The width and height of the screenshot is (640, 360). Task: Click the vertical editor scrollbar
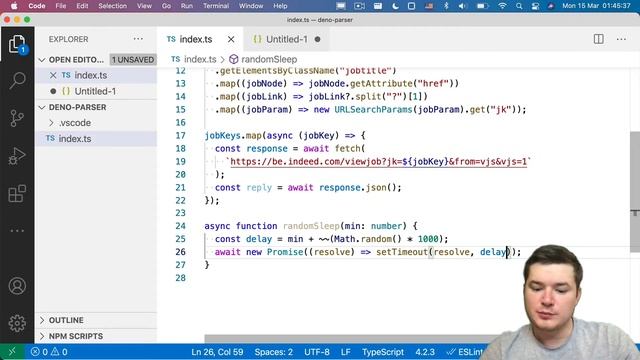pyautogui.click(x=635, y=192)
